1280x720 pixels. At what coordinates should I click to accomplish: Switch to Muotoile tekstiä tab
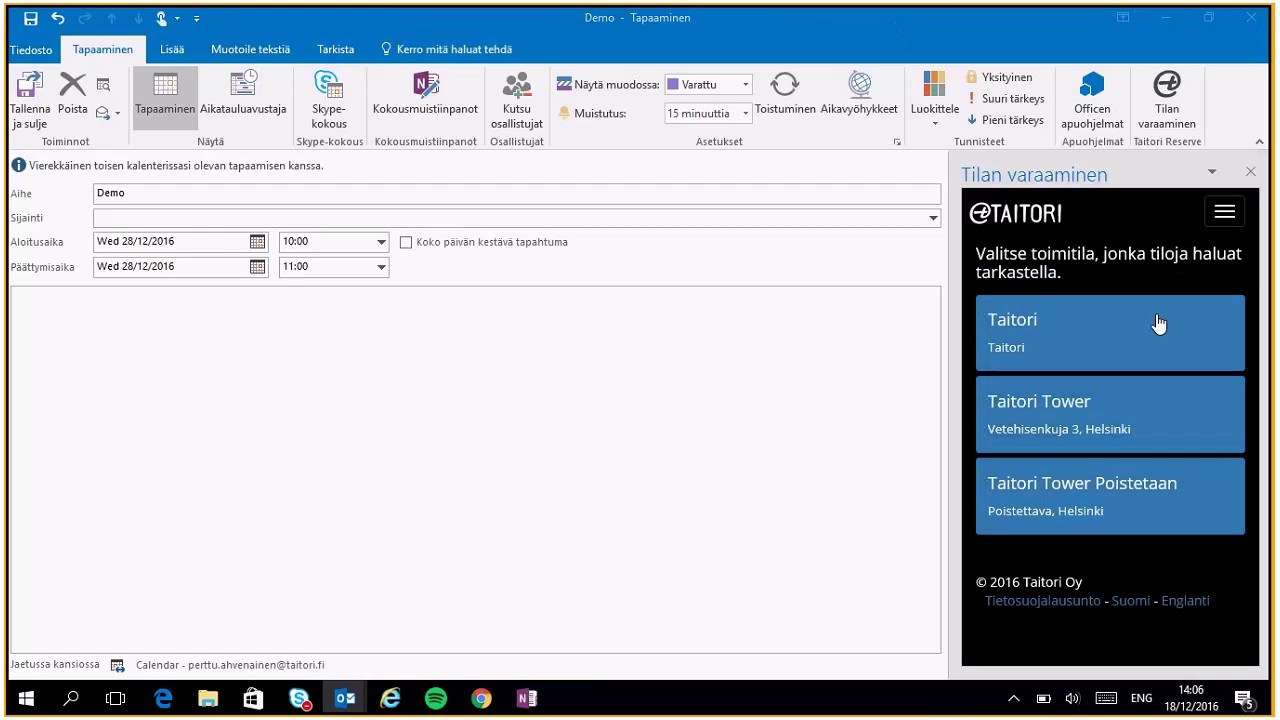250,49
